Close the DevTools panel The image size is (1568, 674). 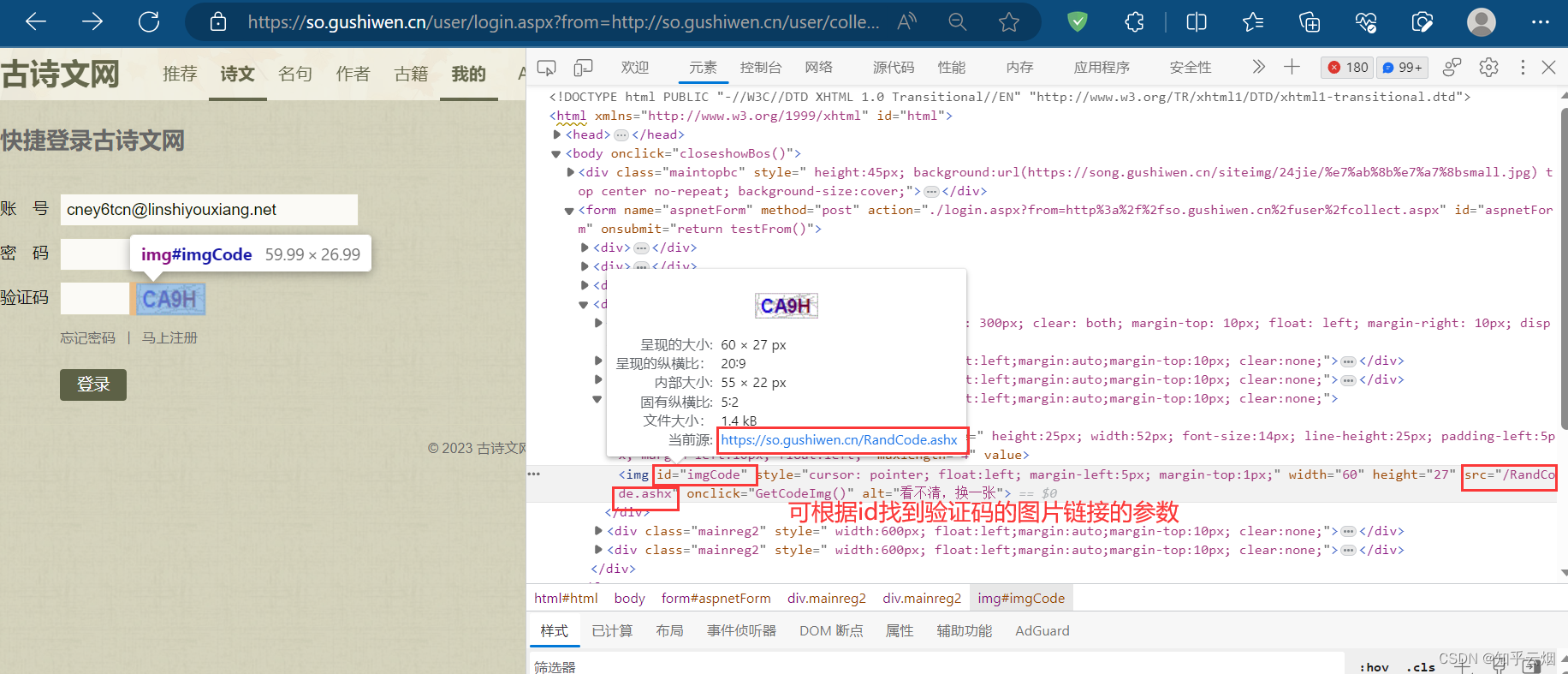pyautogui.click(x=1548, y=68)
